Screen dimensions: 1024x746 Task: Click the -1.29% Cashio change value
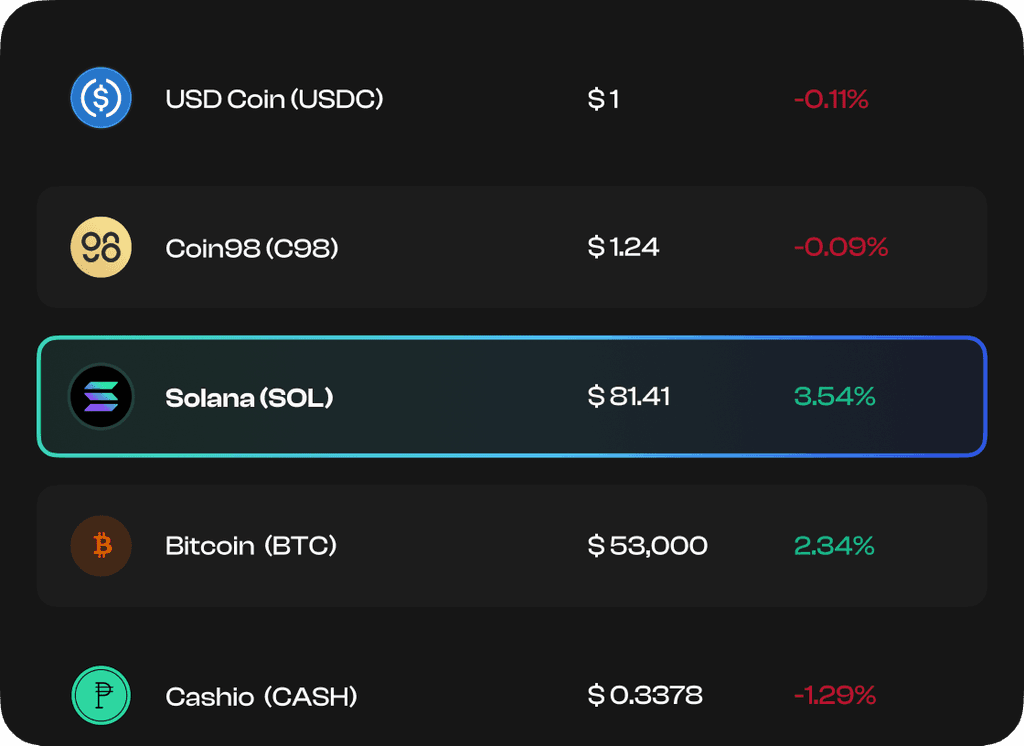coord(835,695)
